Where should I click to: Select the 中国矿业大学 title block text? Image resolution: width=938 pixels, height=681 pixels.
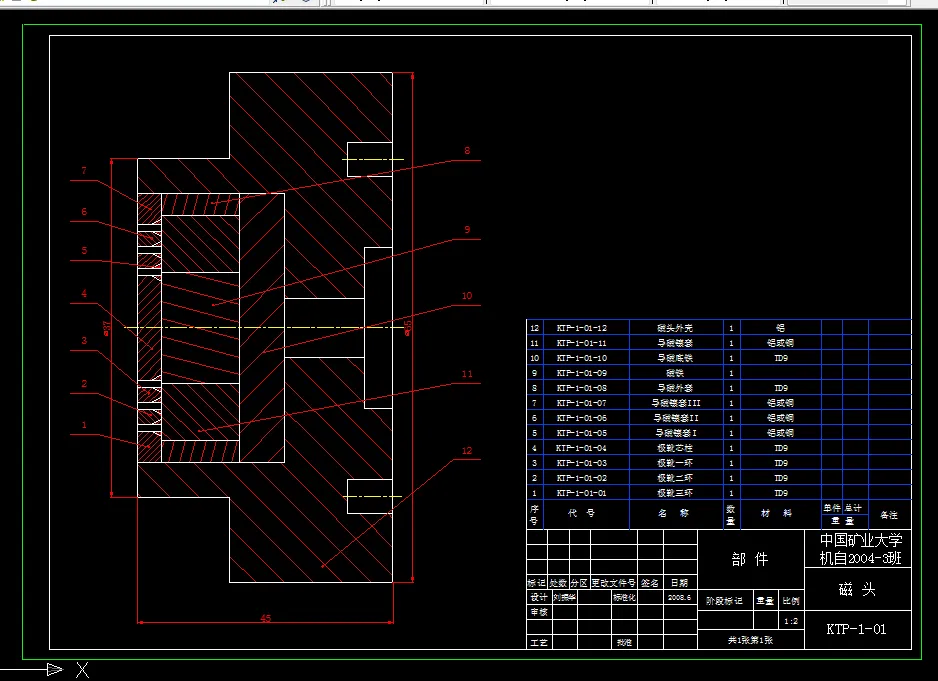pos(861,540)
